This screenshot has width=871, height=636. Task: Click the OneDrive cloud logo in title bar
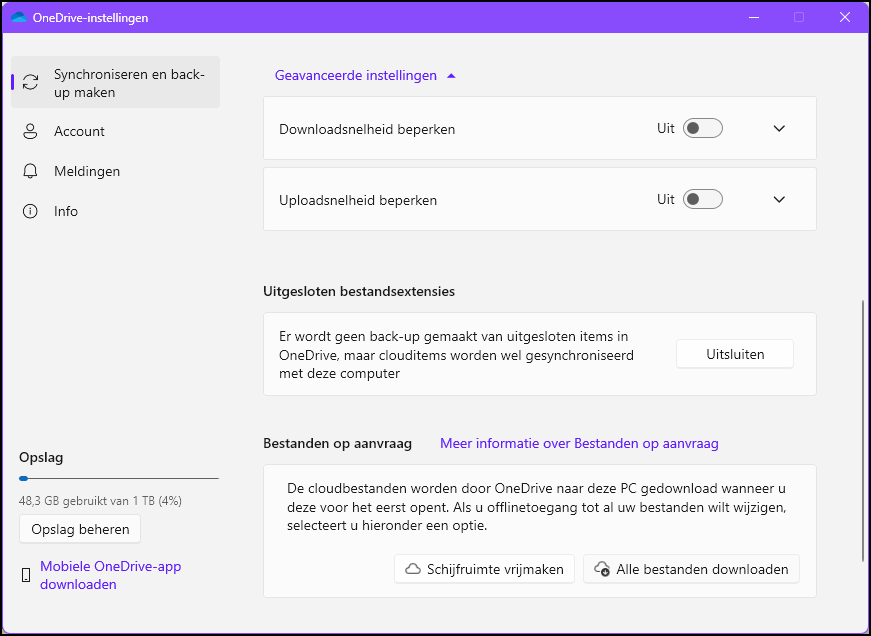click(19, 17)
